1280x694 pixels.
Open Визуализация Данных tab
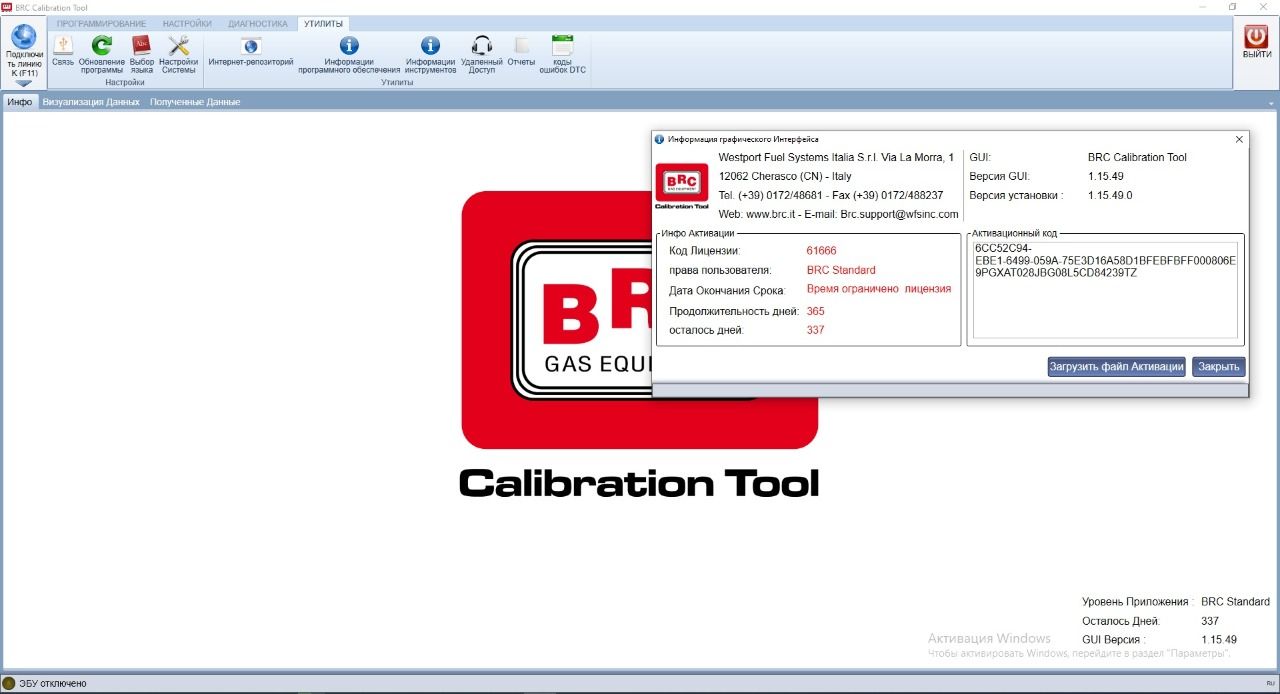click(x=91, y=102)
